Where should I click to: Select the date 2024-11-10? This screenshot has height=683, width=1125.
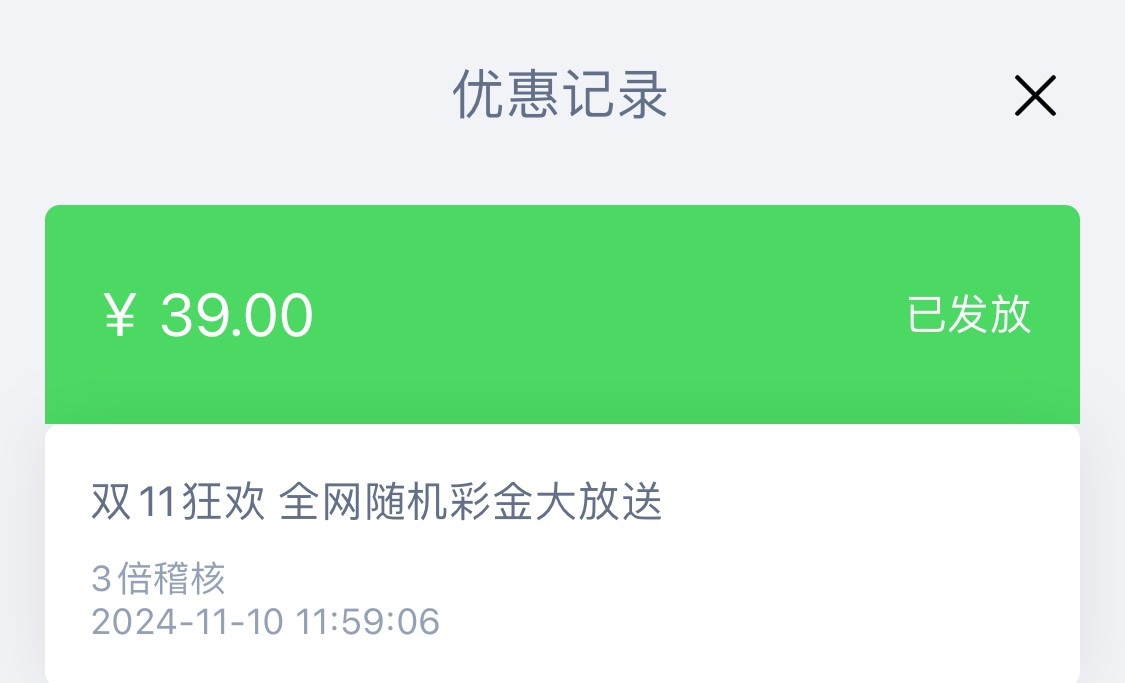(188, 621)
